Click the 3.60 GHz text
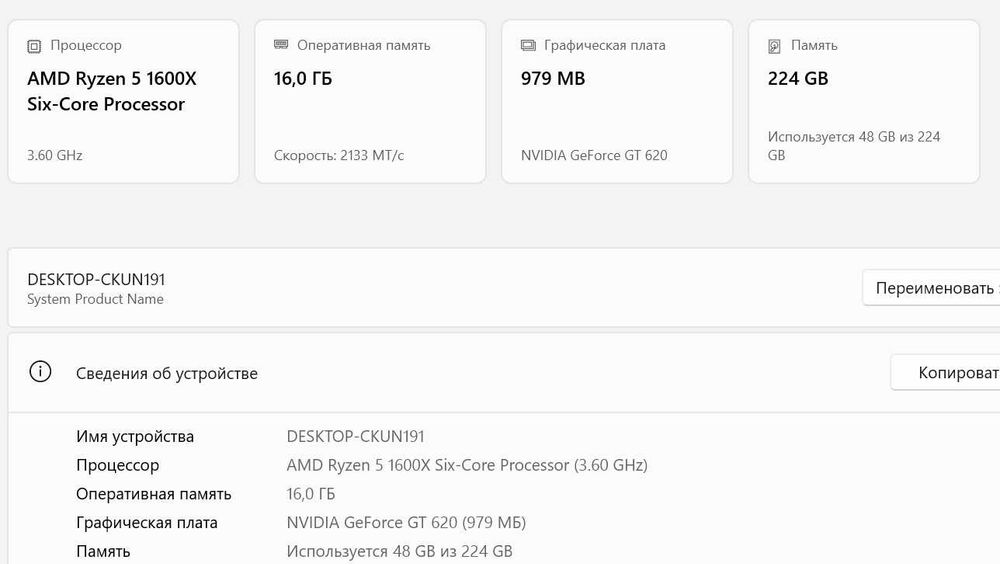This screenshot has height=564, width=1000. pyautogui.click(x=55, y=155)
